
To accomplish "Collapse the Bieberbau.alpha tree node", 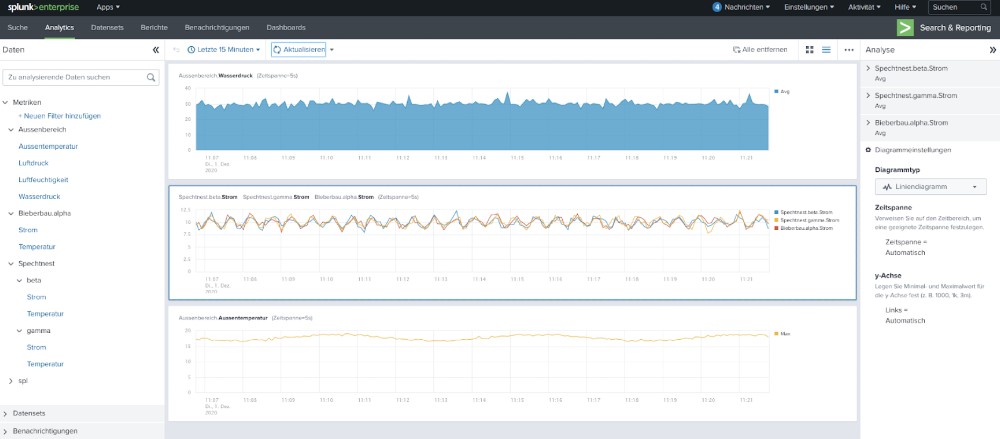I will [x=11, y=214].
